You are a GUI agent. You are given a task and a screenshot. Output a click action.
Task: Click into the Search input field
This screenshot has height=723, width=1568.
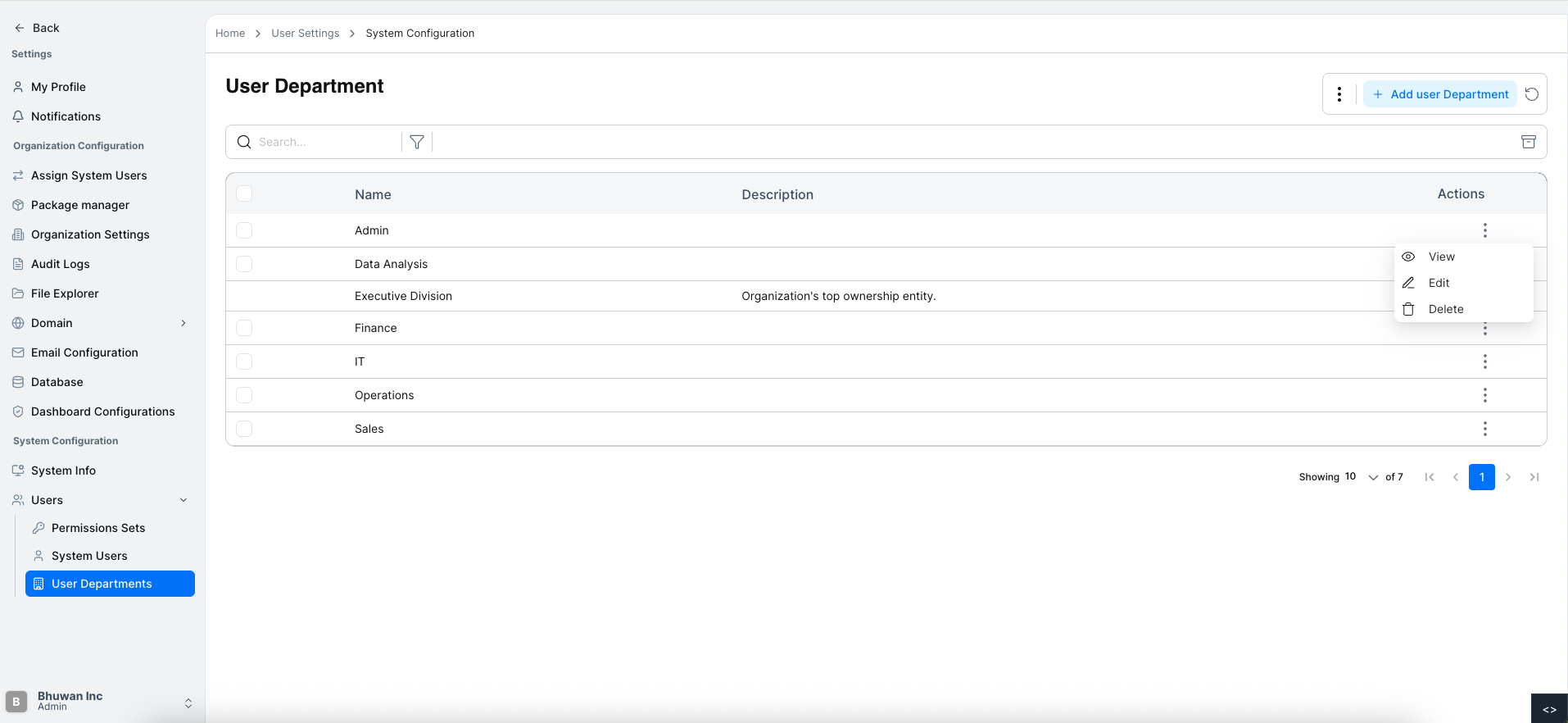pos(326,142)
